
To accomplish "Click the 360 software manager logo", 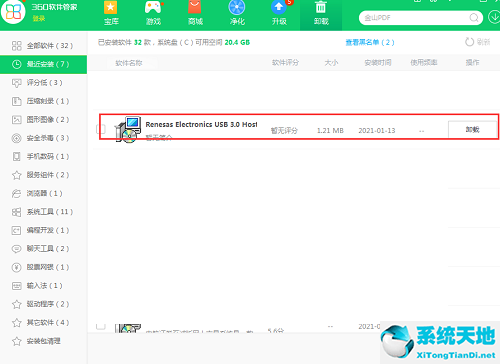I will [x=13, y=12].
